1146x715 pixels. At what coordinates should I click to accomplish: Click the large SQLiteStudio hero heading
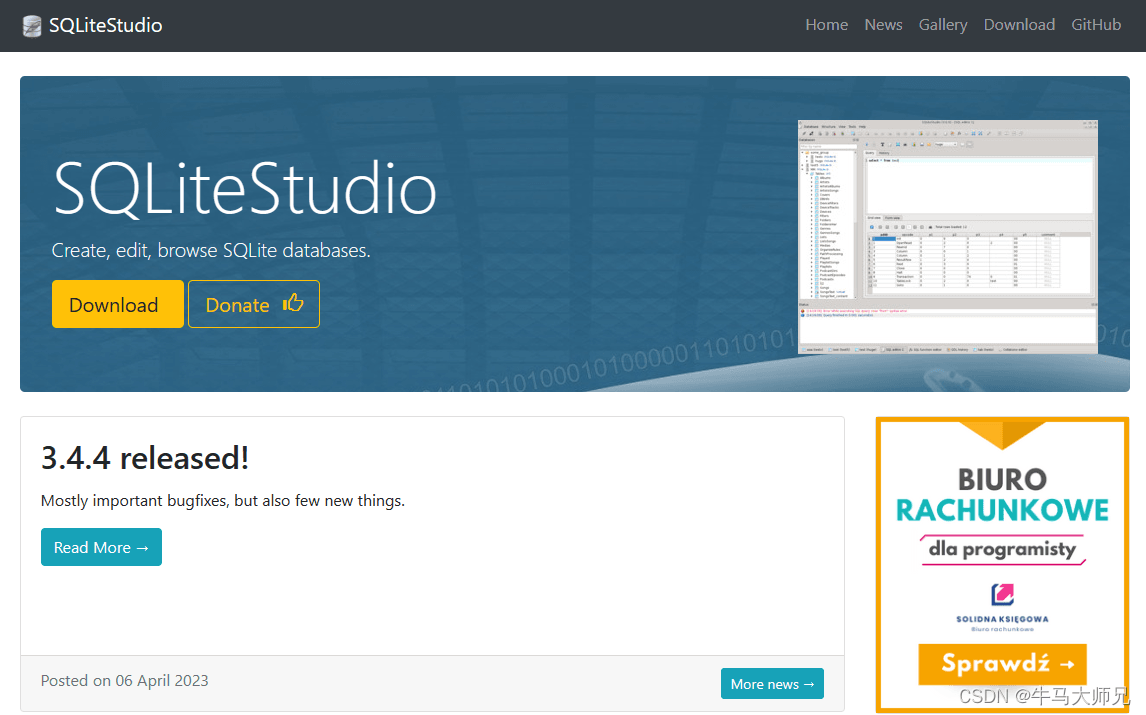245,189
